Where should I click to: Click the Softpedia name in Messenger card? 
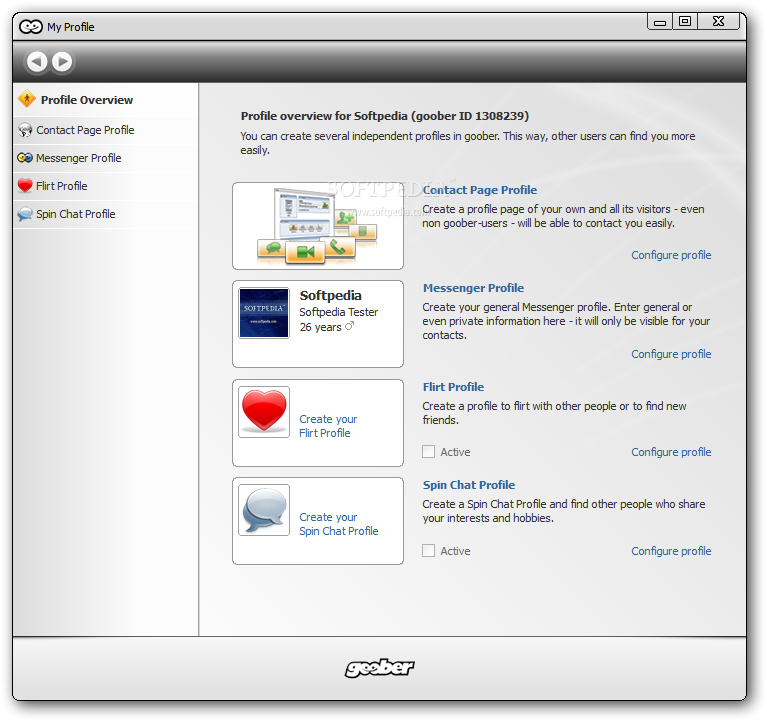330,295
